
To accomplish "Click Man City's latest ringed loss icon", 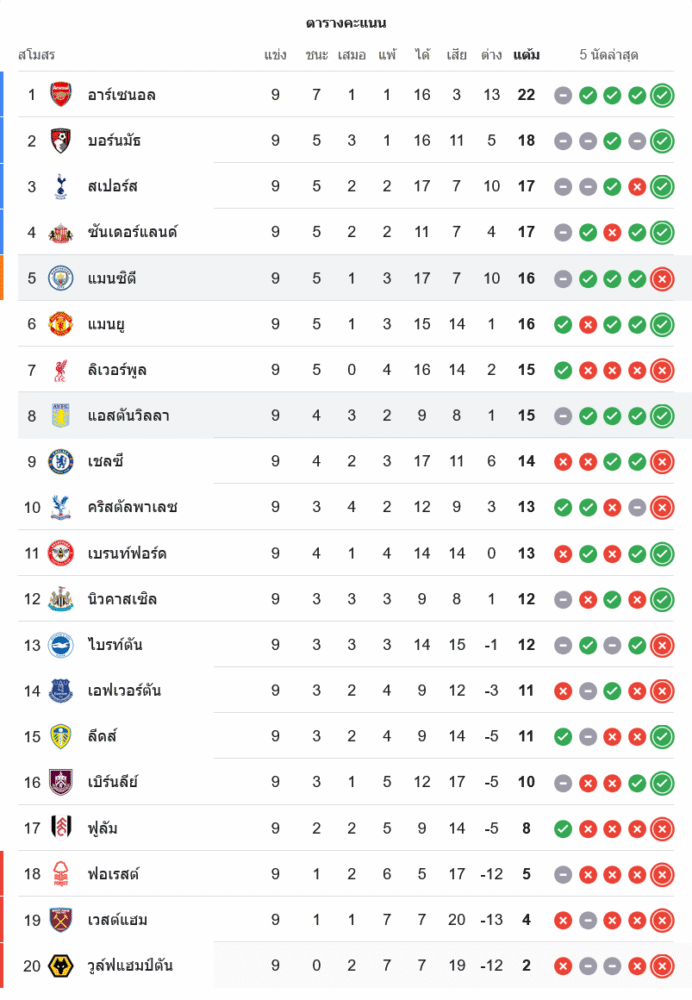I will pyautogui.click(x=661, y=278).
